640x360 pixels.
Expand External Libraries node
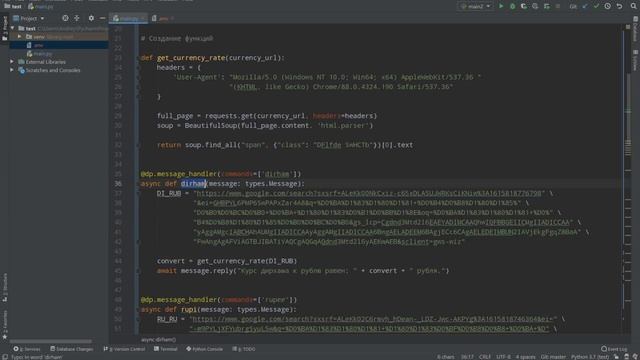[12, 62]
